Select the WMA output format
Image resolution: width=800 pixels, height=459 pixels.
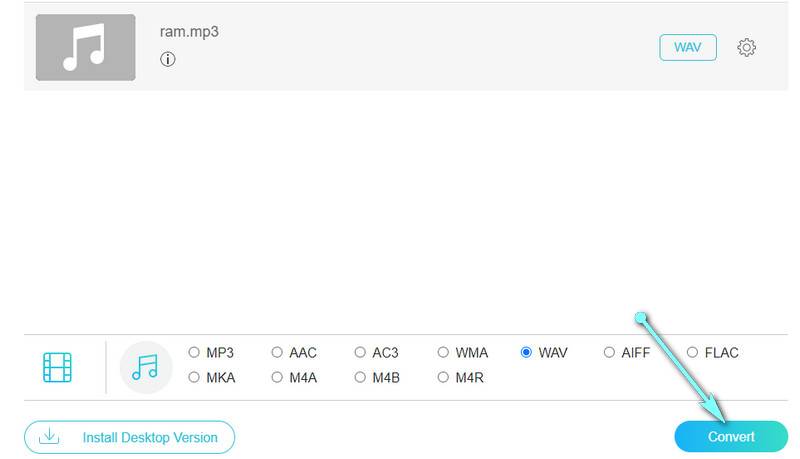pyautogui.click(x=443, y=352)
